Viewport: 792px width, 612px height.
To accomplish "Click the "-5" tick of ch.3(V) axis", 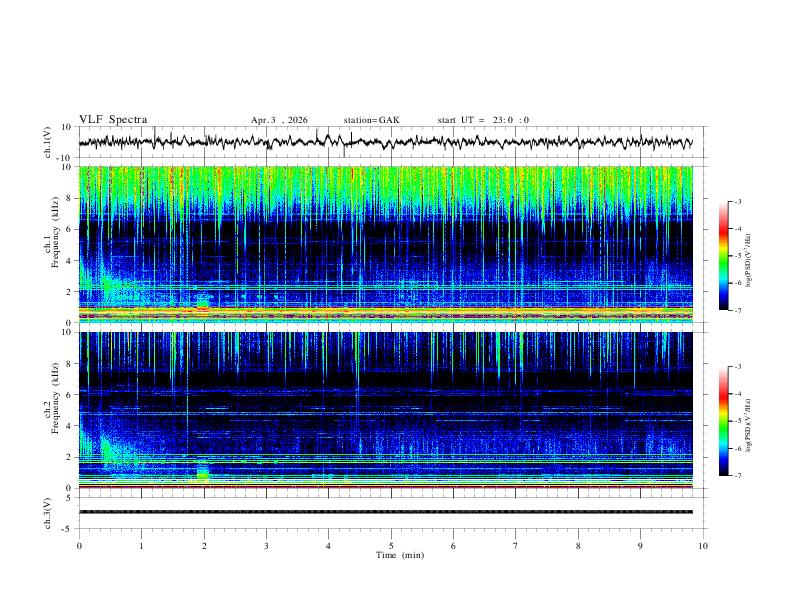I will coord(68,529).
